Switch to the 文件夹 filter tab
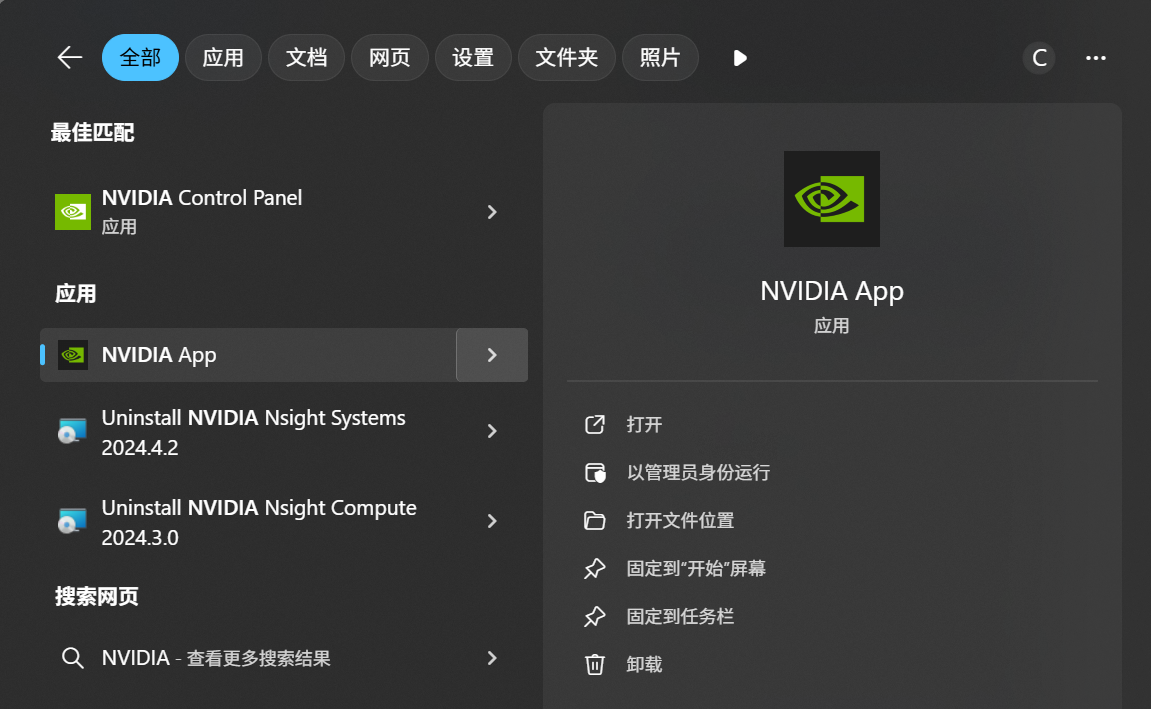Screen dimensions: 1151x709 tap(567, 57)
